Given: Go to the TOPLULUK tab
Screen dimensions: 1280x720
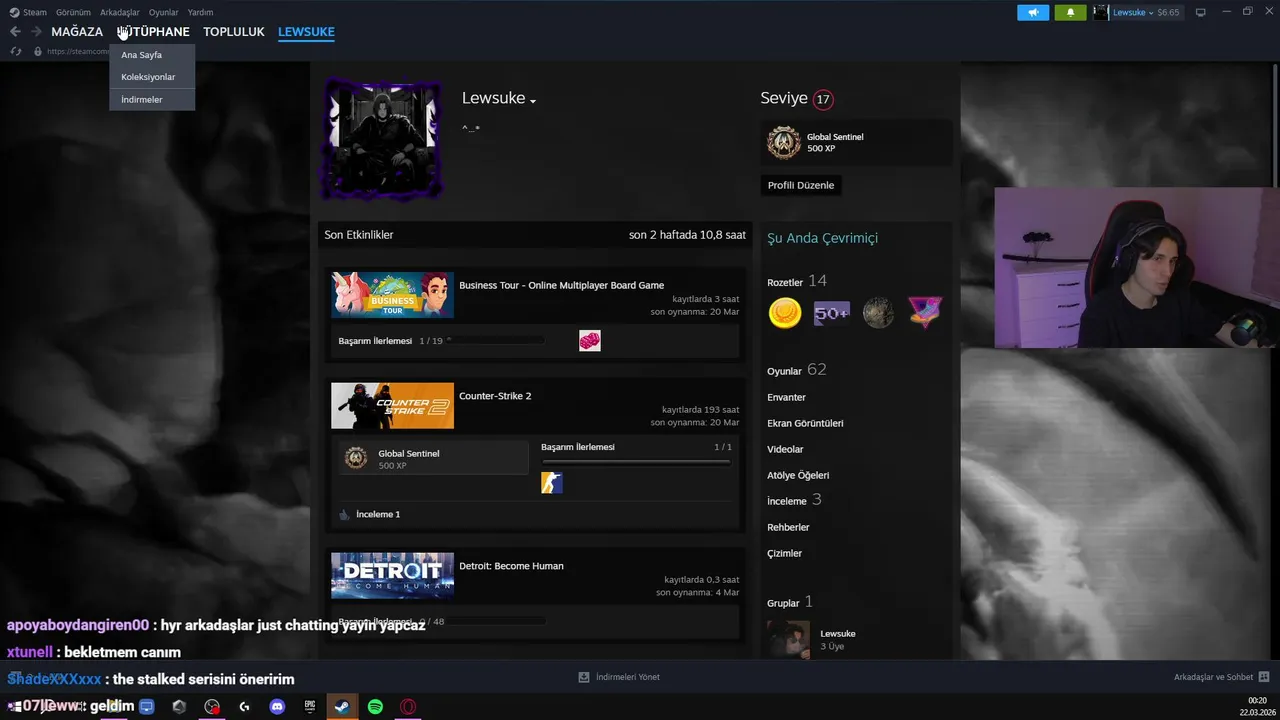Looking at the screenshot, I should (234, 32).
